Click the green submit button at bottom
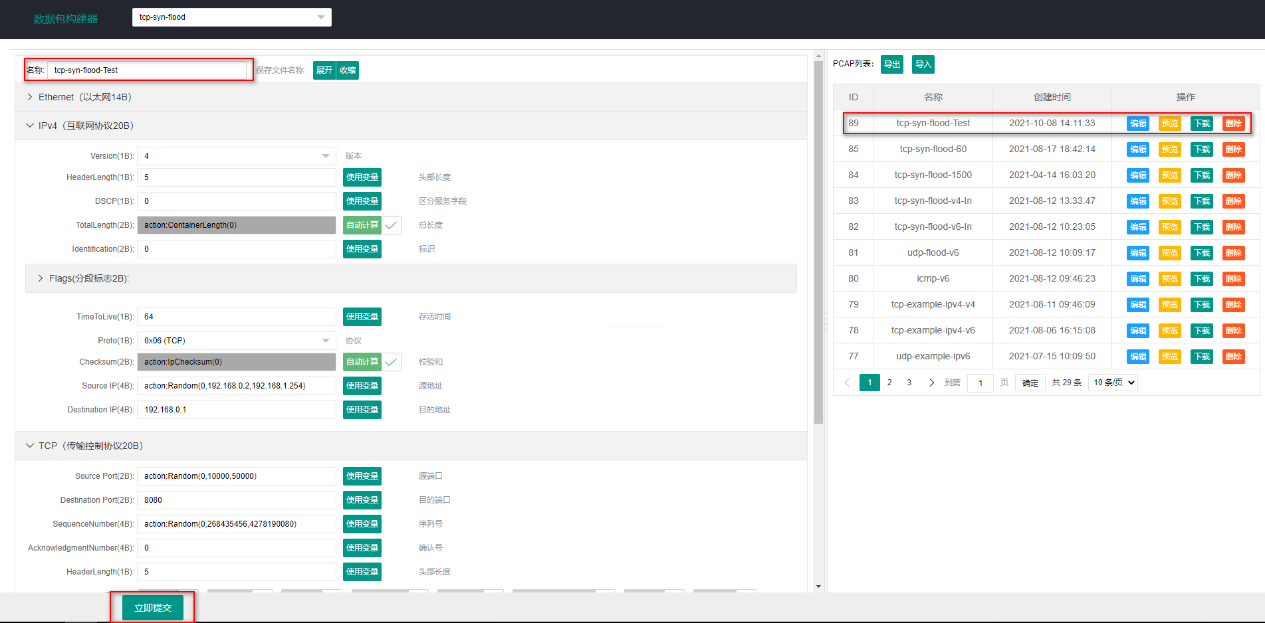 tap(153, 608)
